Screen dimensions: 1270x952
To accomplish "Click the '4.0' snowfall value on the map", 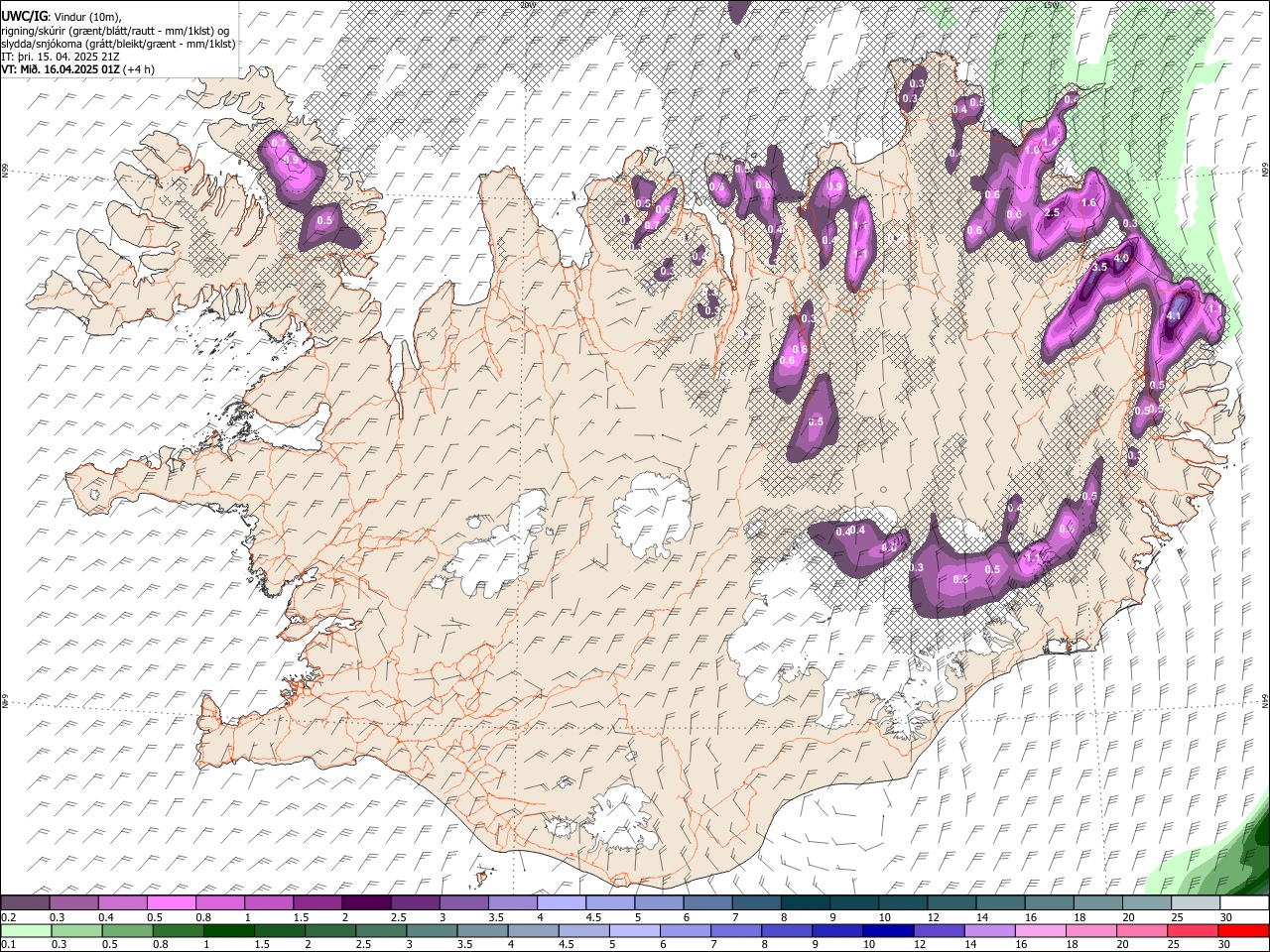I will coord(1121,259).
